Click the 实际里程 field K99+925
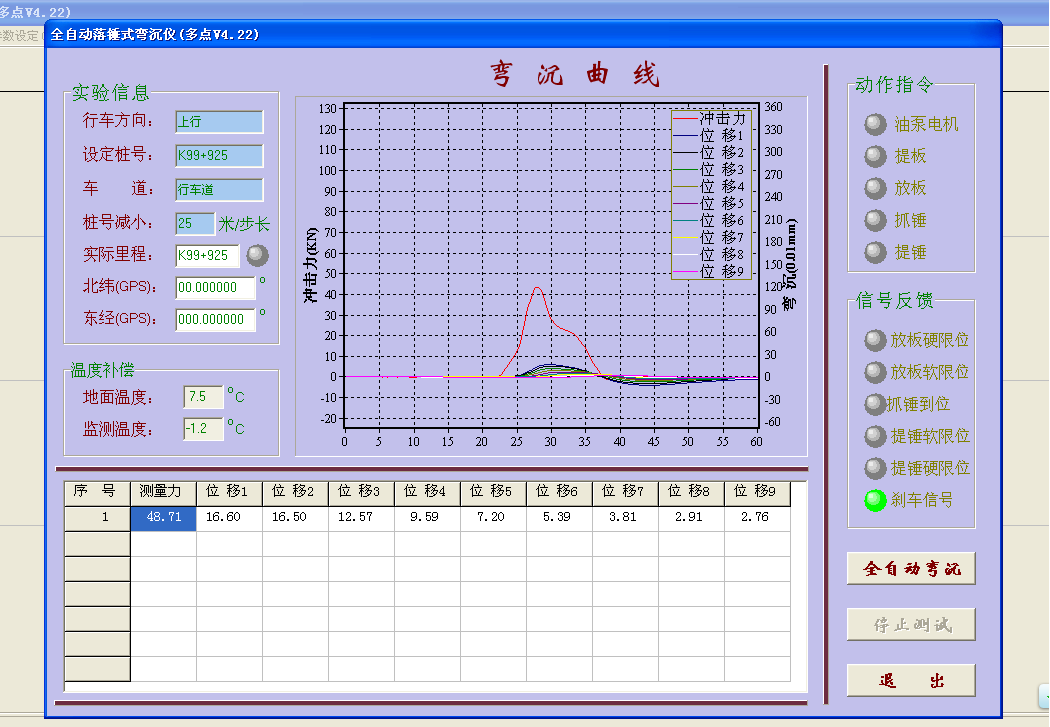The height and width of the screenshot is (727, 1050). pos(207,256)
